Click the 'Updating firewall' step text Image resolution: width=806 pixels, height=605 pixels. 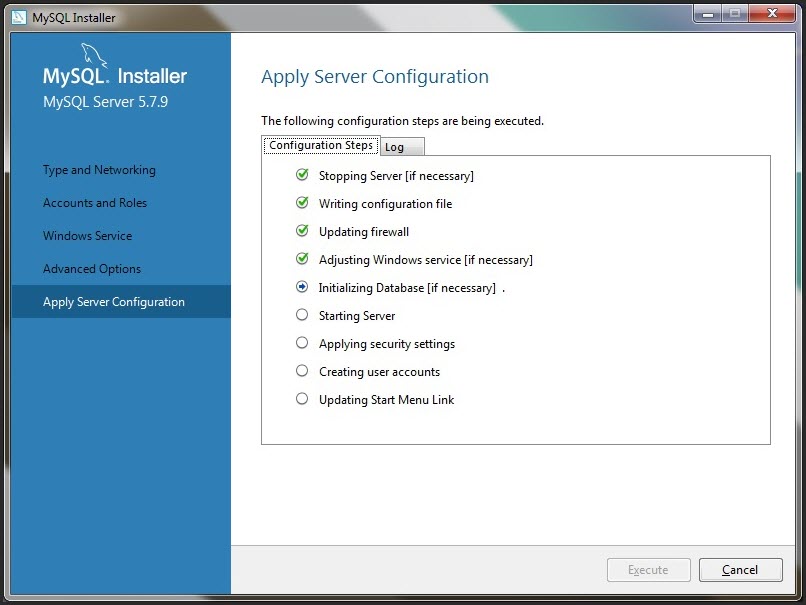point(364,232)
